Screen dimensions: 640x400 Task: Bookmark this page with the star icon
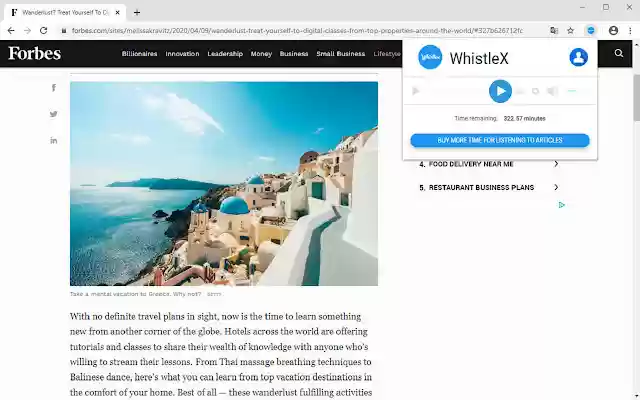571,31
